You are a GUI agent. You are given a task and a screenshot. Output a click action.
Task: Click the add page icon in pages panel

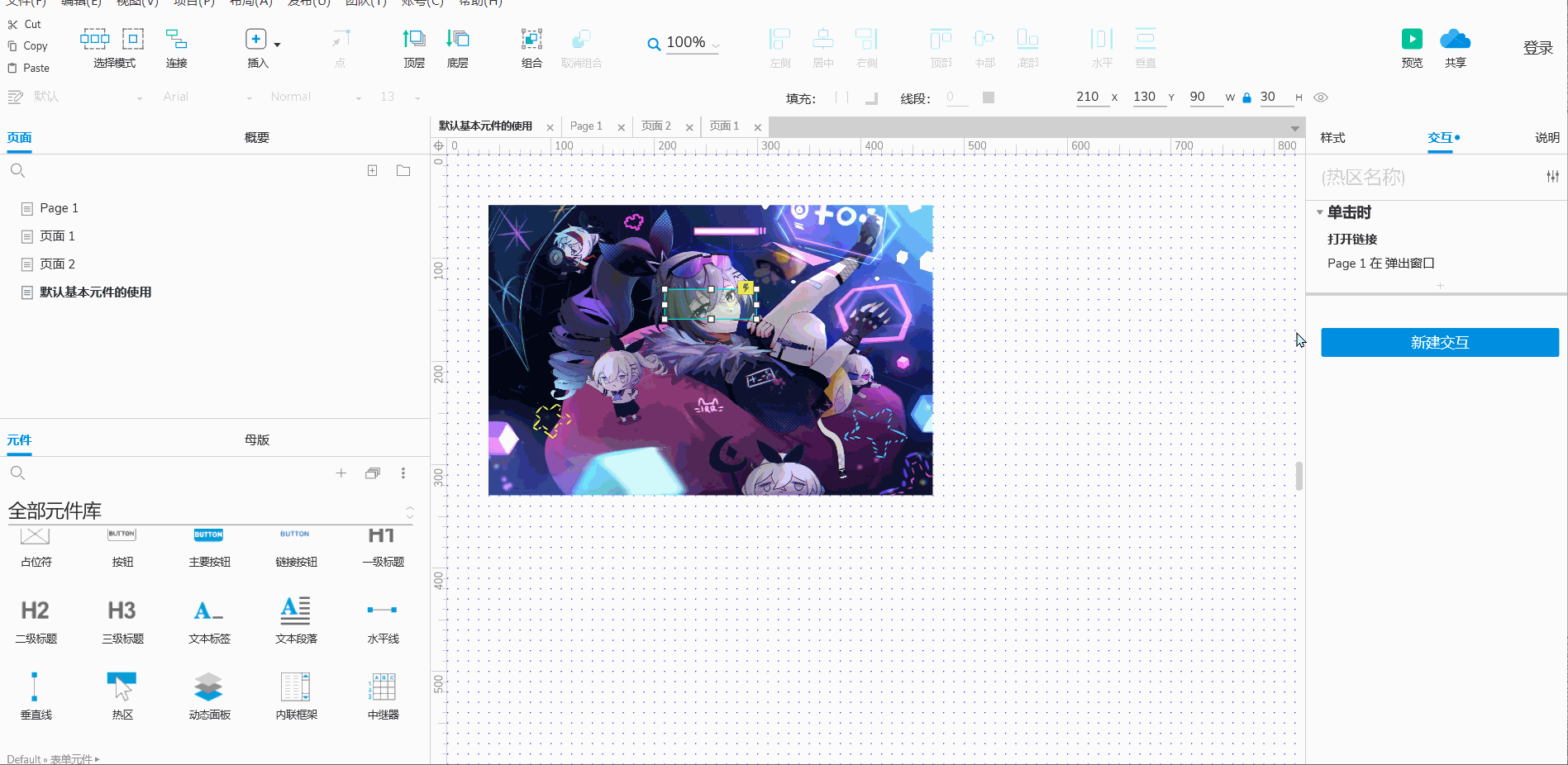[373, 170]
